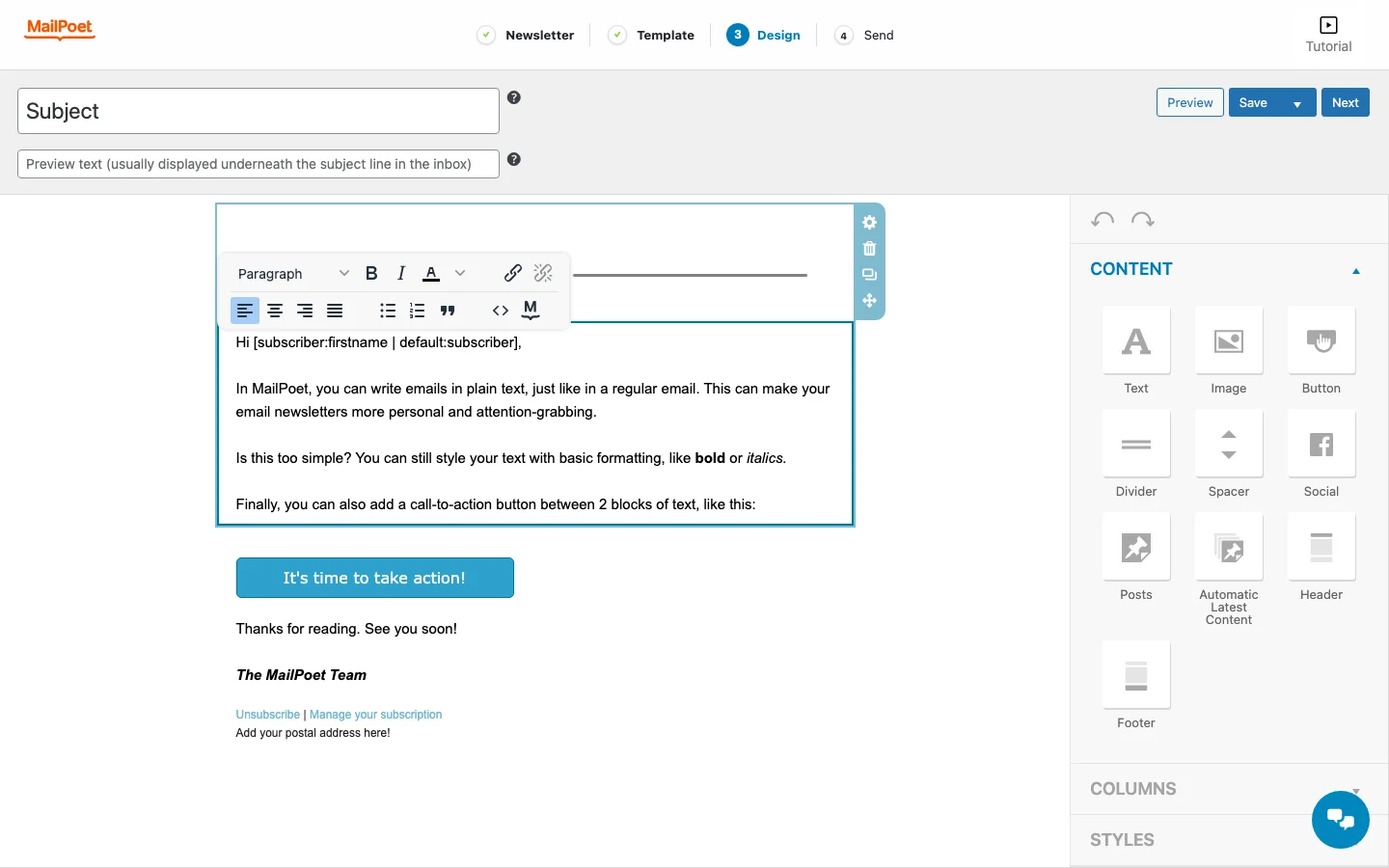Insert a bulleted list
The height and width of the screenshot is (868, 1389).
click(388, 311)
